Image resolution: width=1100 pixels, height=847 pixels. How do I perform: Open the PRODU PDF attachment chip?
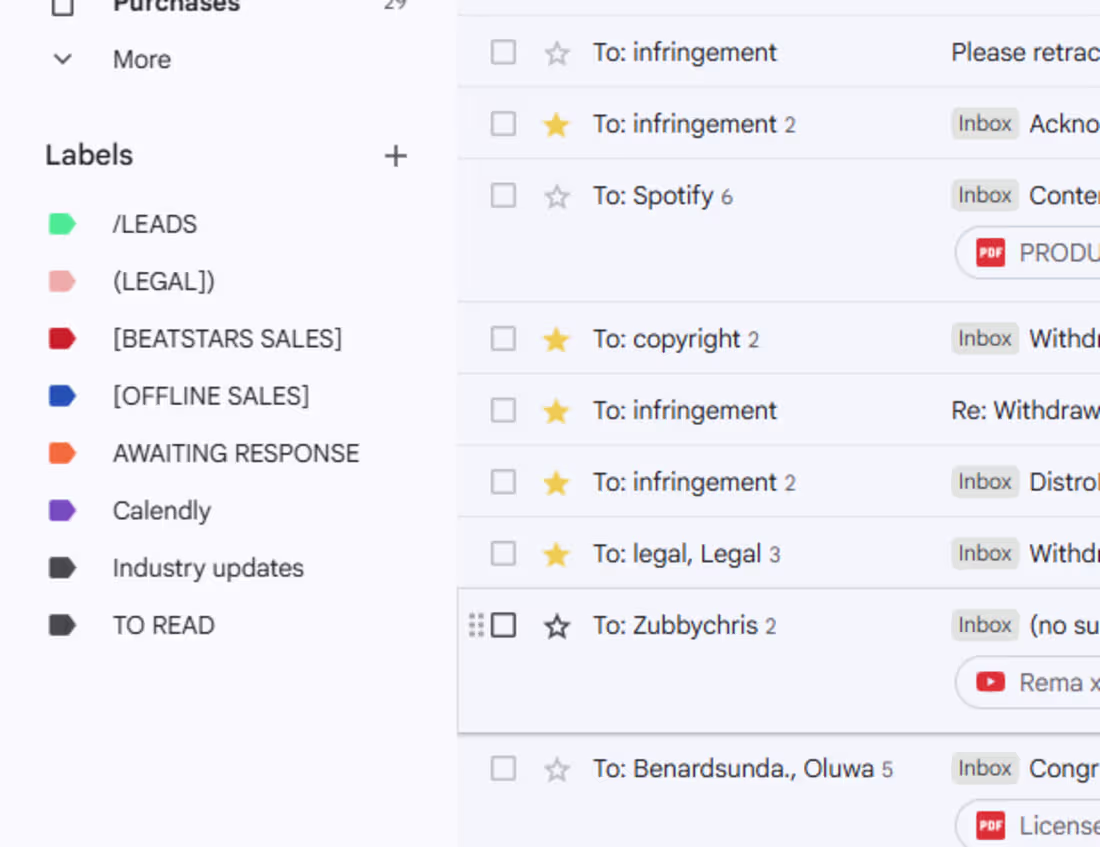[1028, 253]
